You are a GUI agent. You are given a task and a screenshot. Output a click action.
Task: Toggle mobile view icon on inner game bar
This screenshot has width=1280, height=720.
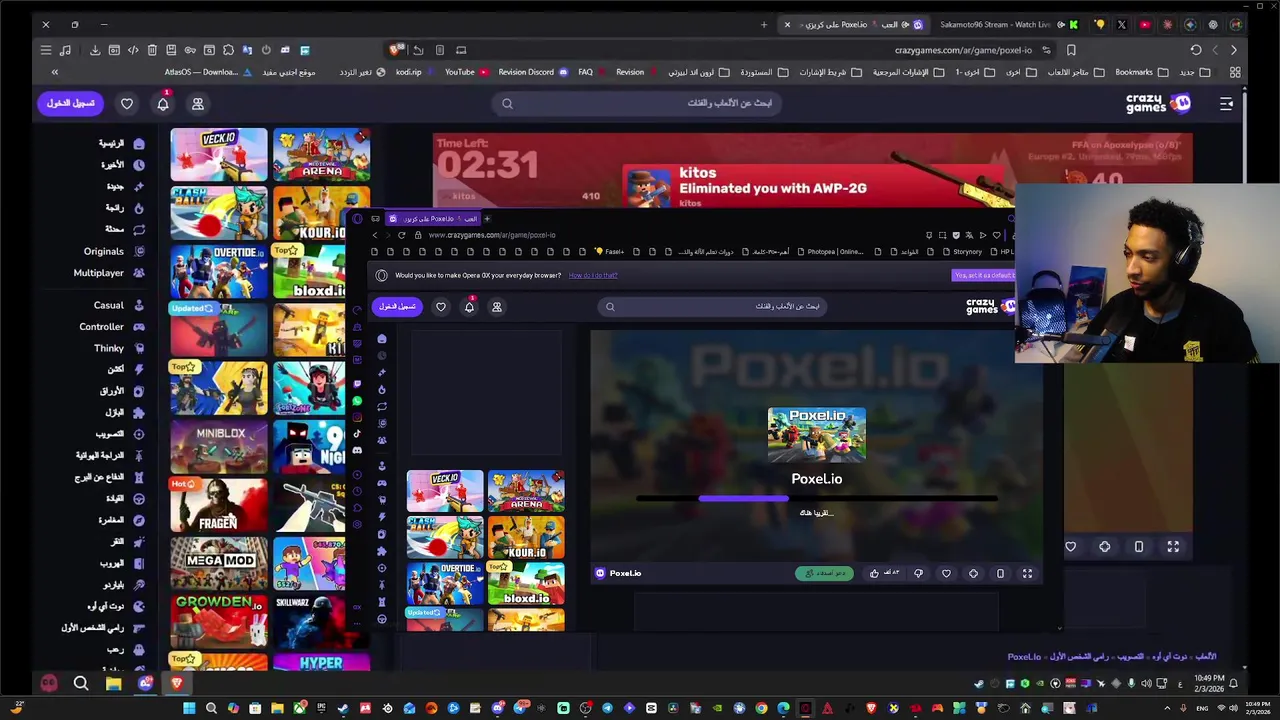point(1000,573)
